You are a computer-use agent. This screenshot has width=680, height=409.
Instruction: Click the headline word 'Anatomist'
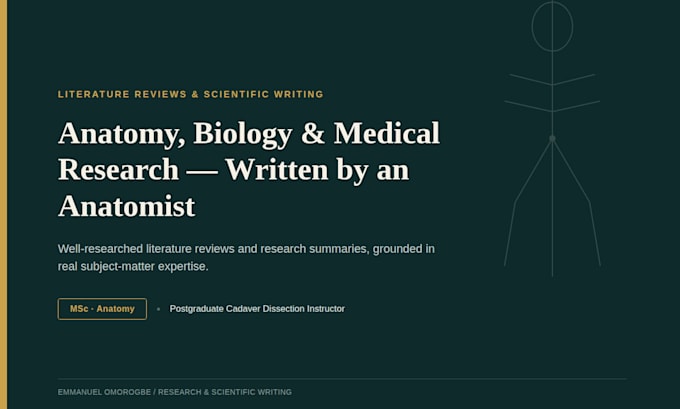pos(127,206)
